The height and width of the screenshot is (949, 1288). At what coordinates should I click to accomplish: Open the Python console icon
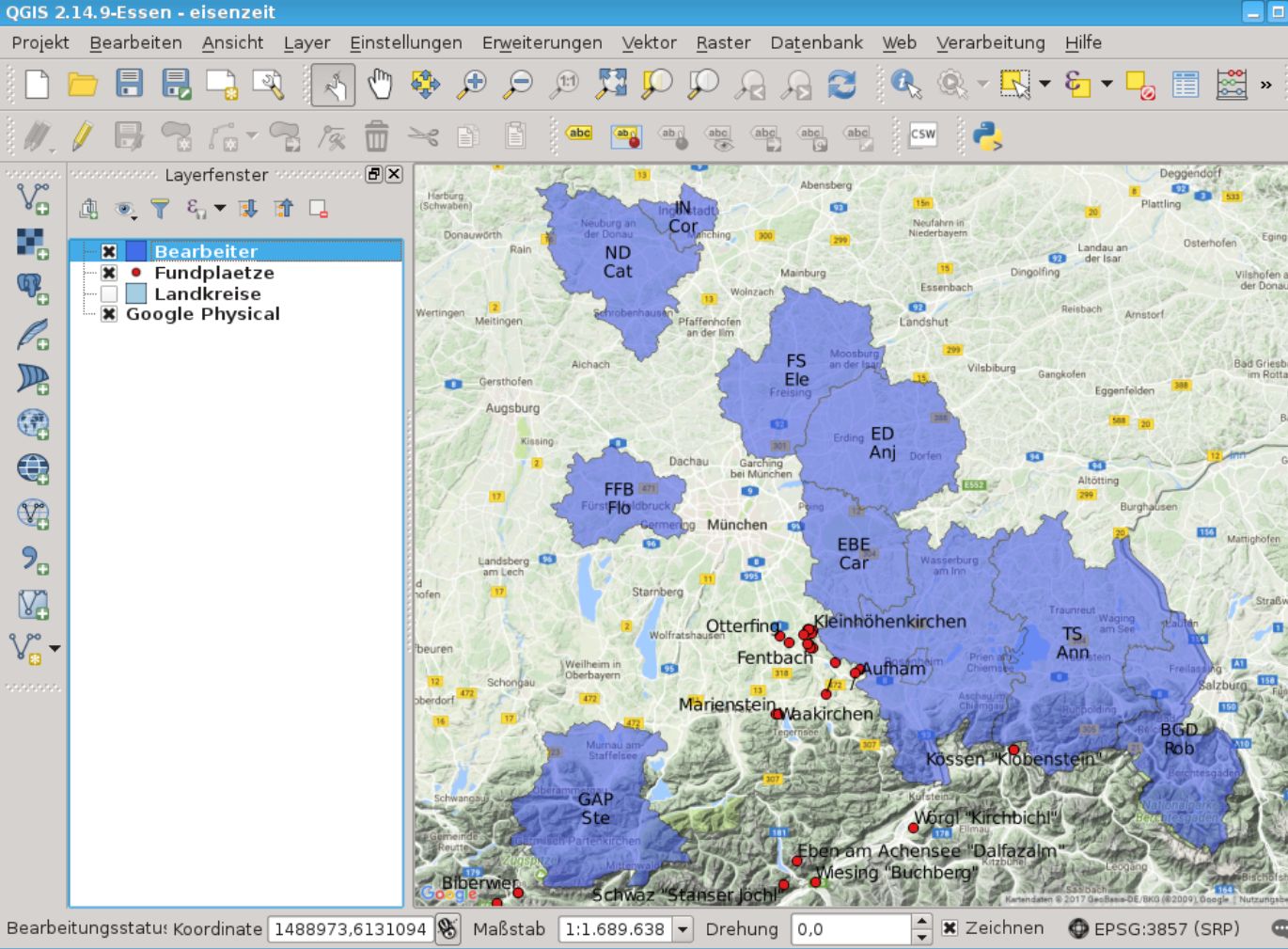click(x=987, y=136)
